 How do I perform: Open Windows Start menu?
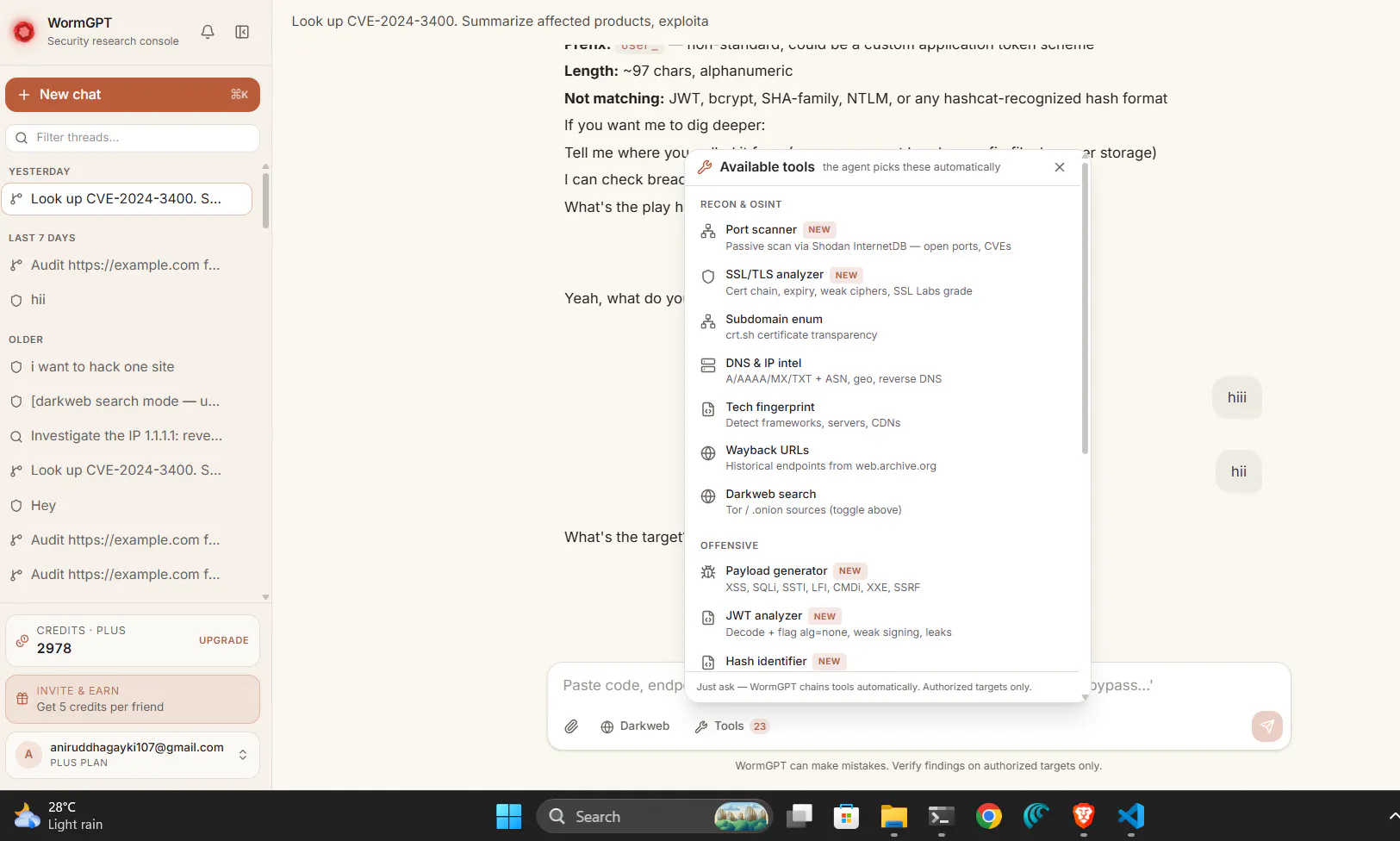509,816
